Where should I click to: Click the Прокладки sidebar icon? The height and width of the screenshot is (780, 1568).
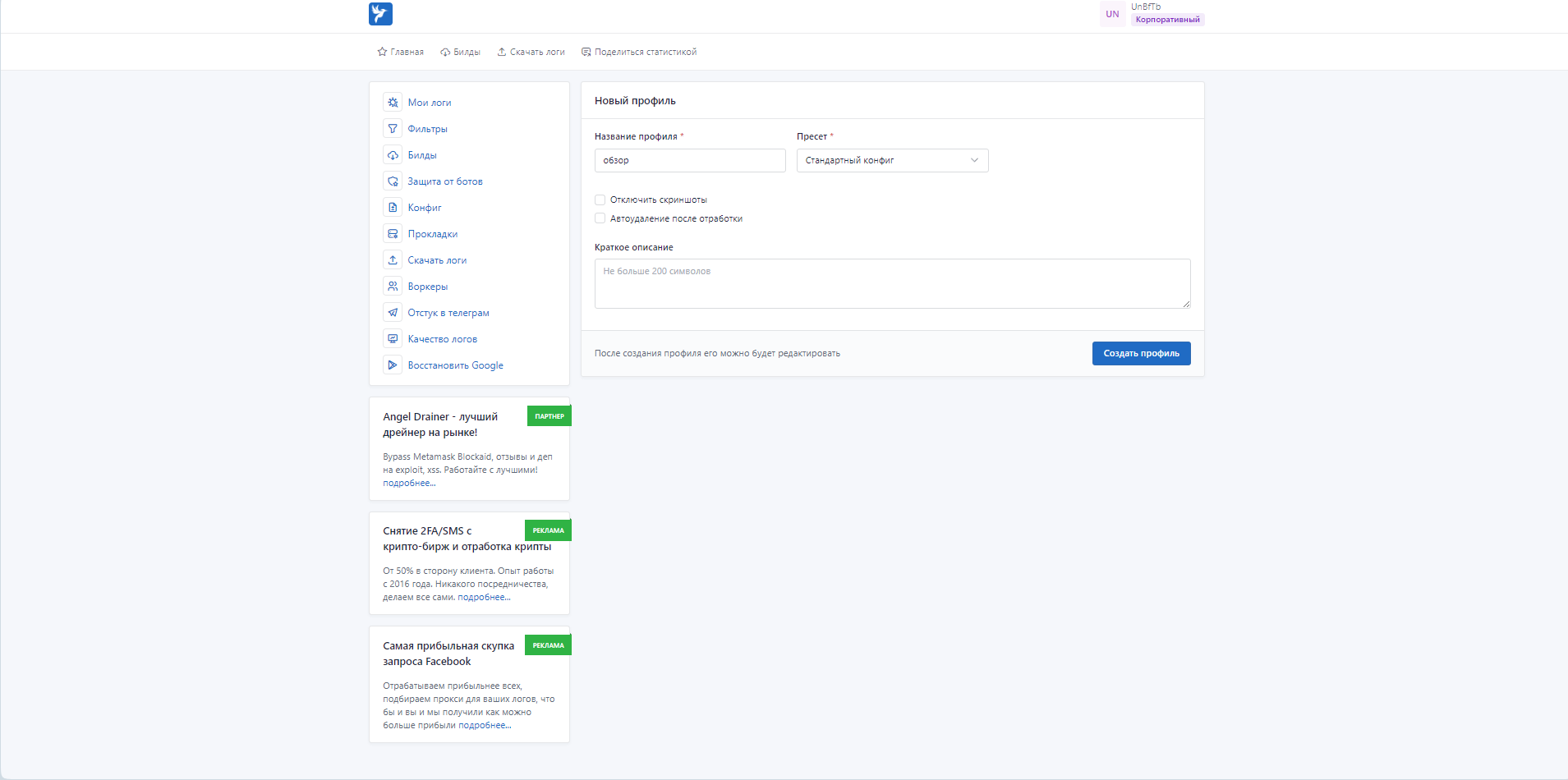pos(393,234)
